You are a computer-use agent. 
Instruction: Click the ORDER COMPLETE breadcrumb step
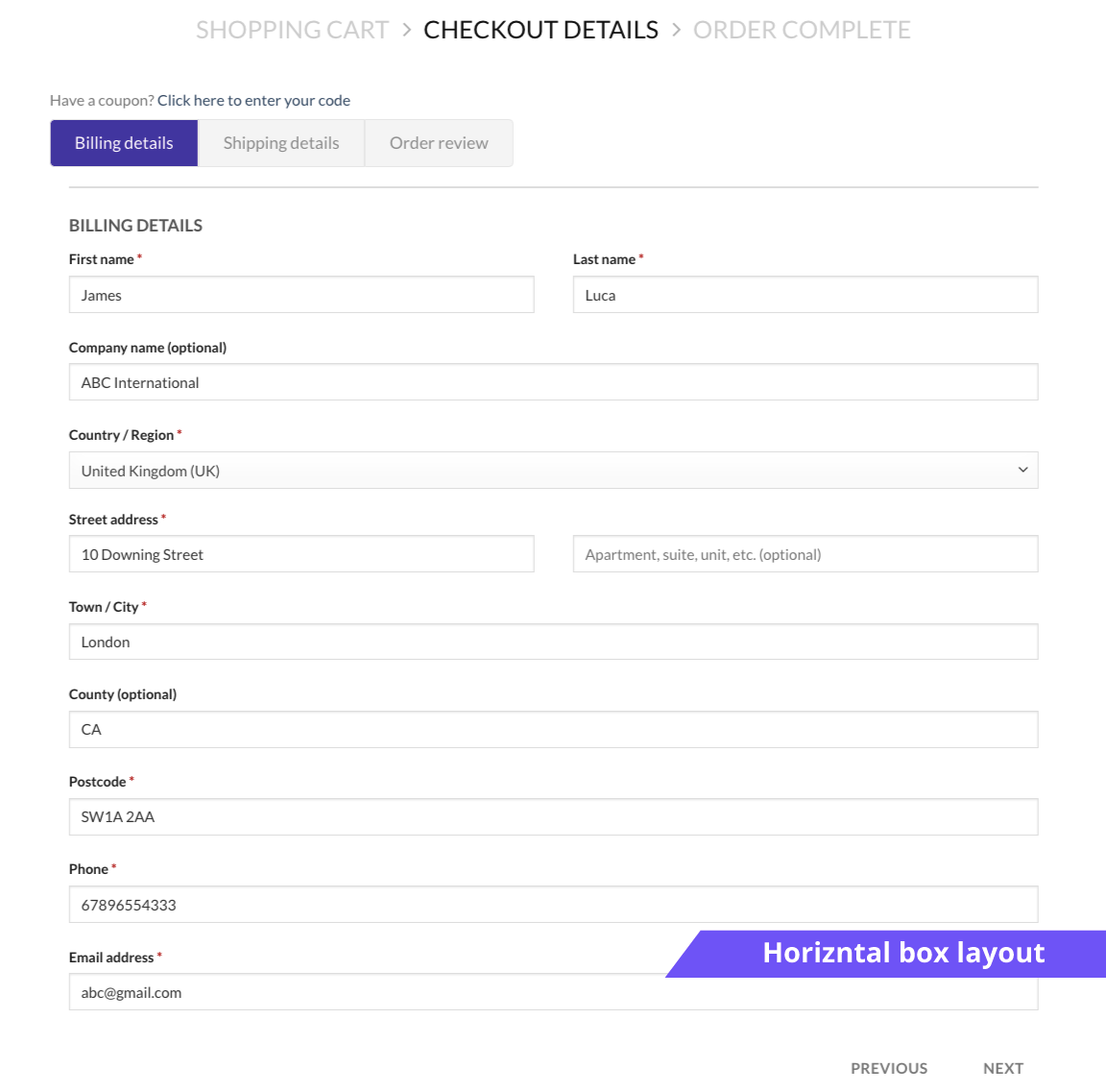tap(802, 30)
